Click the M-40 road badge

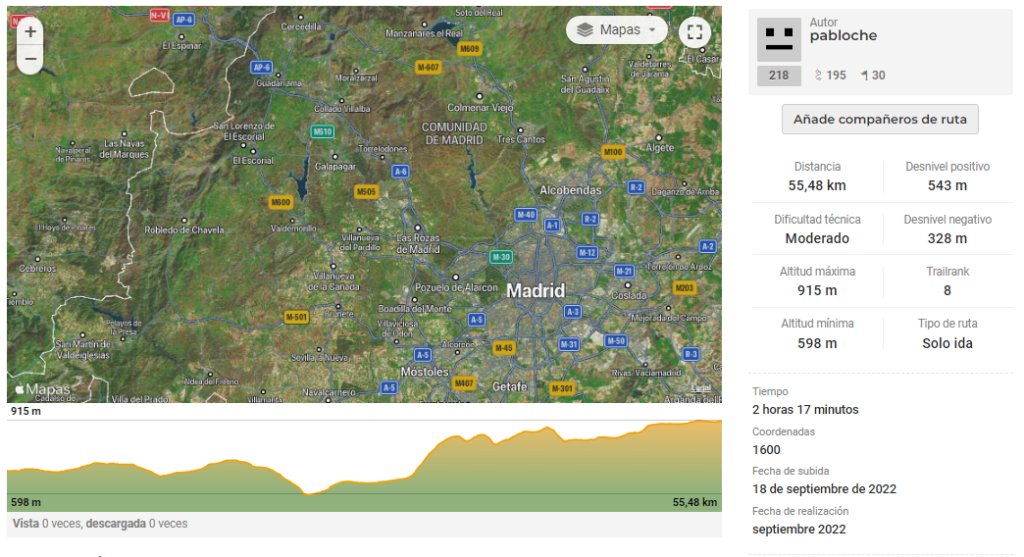[x=525, y=215]
